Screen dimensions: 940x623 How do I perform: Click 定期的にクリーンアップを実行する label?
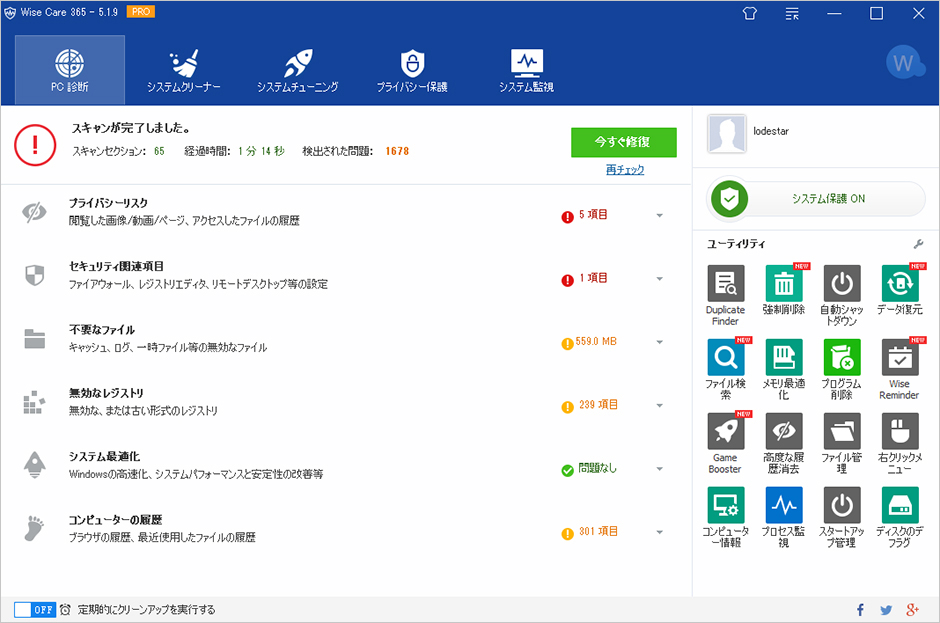146,610
